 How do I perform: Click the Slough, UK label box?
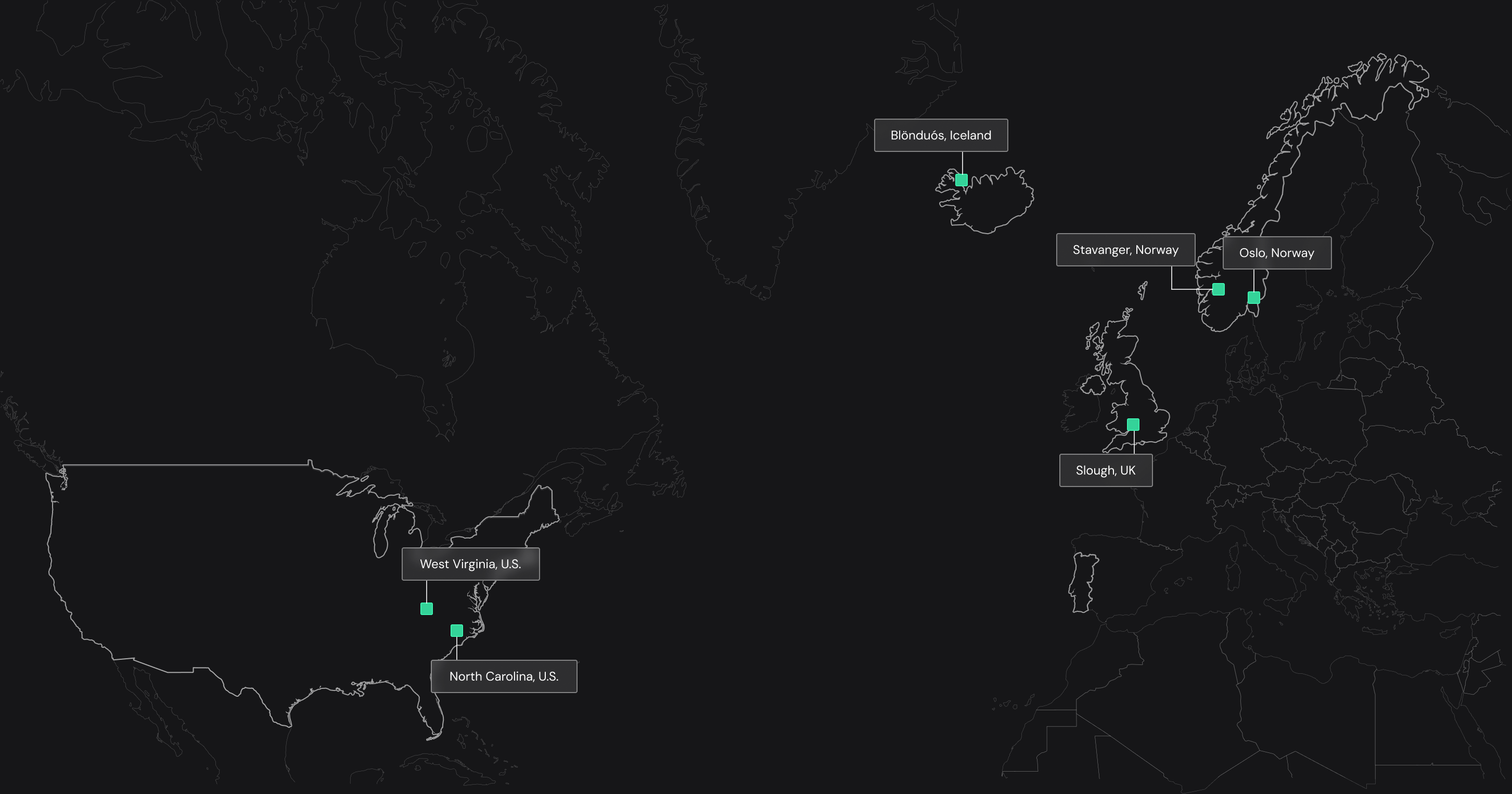point(1105,471)
